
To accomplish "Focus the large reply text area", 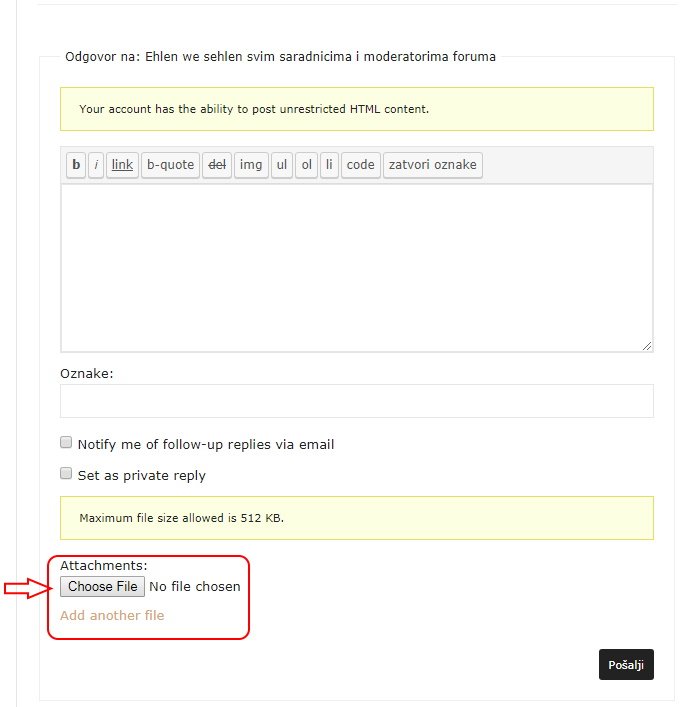I will 356,266.
